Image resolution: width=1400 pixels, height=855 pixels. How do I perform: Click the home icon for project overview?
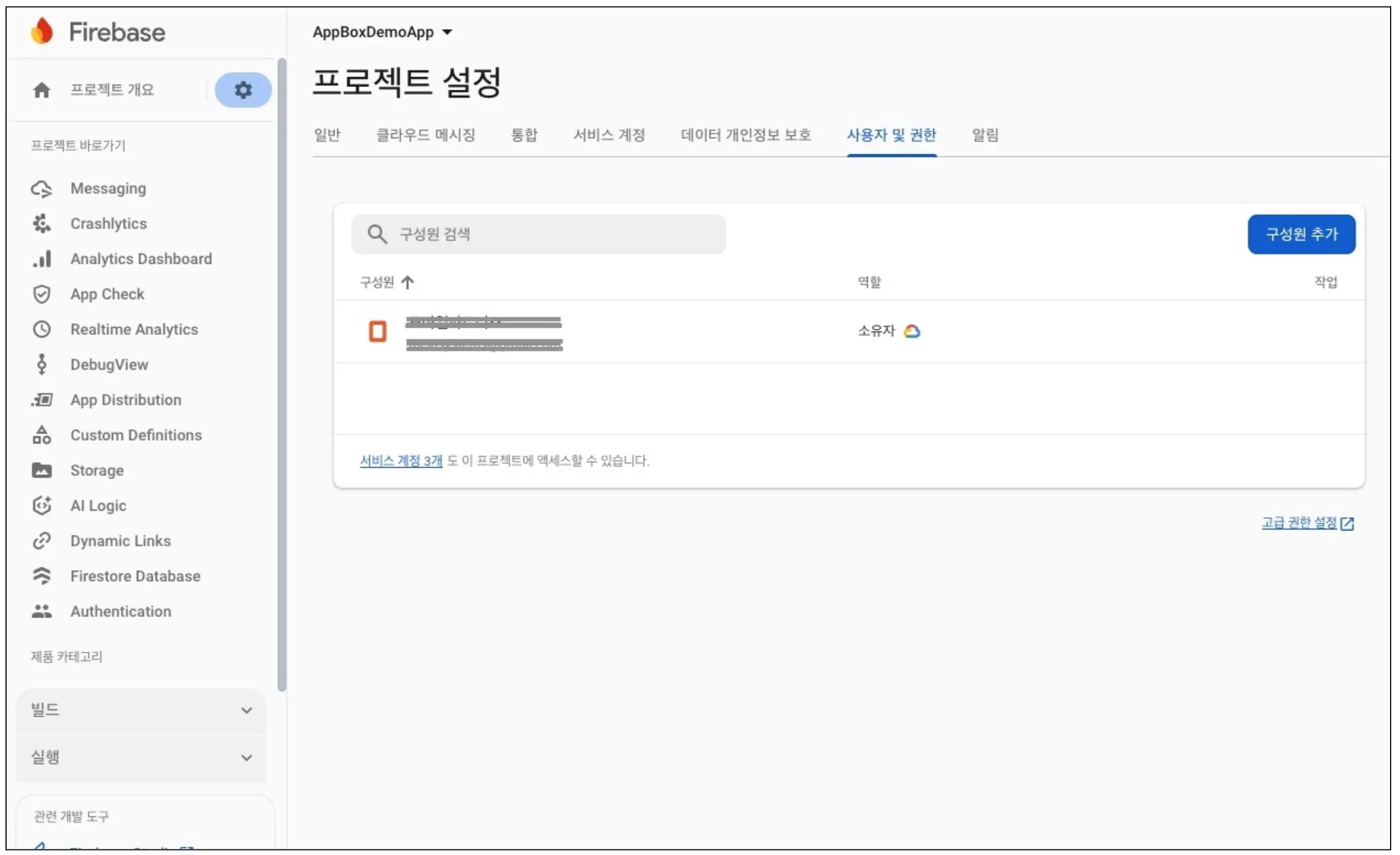point(41,90)
